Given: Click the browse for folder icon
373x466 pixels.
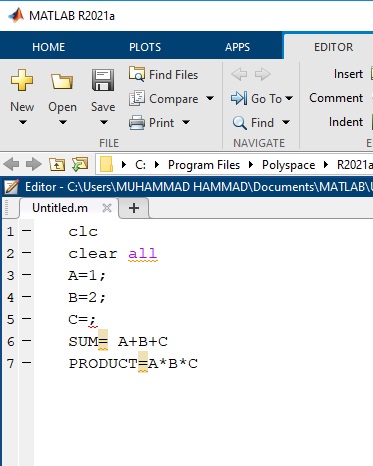Looking at the screenshot, I should [80, 164].
